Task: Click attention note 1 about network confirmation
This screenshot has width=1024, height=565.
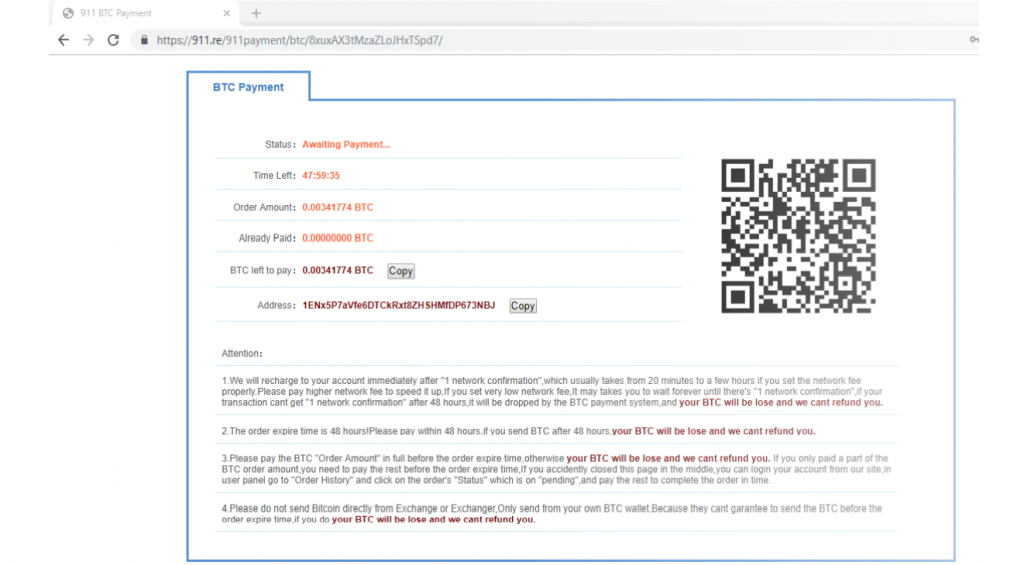Action: coord(552,391)
